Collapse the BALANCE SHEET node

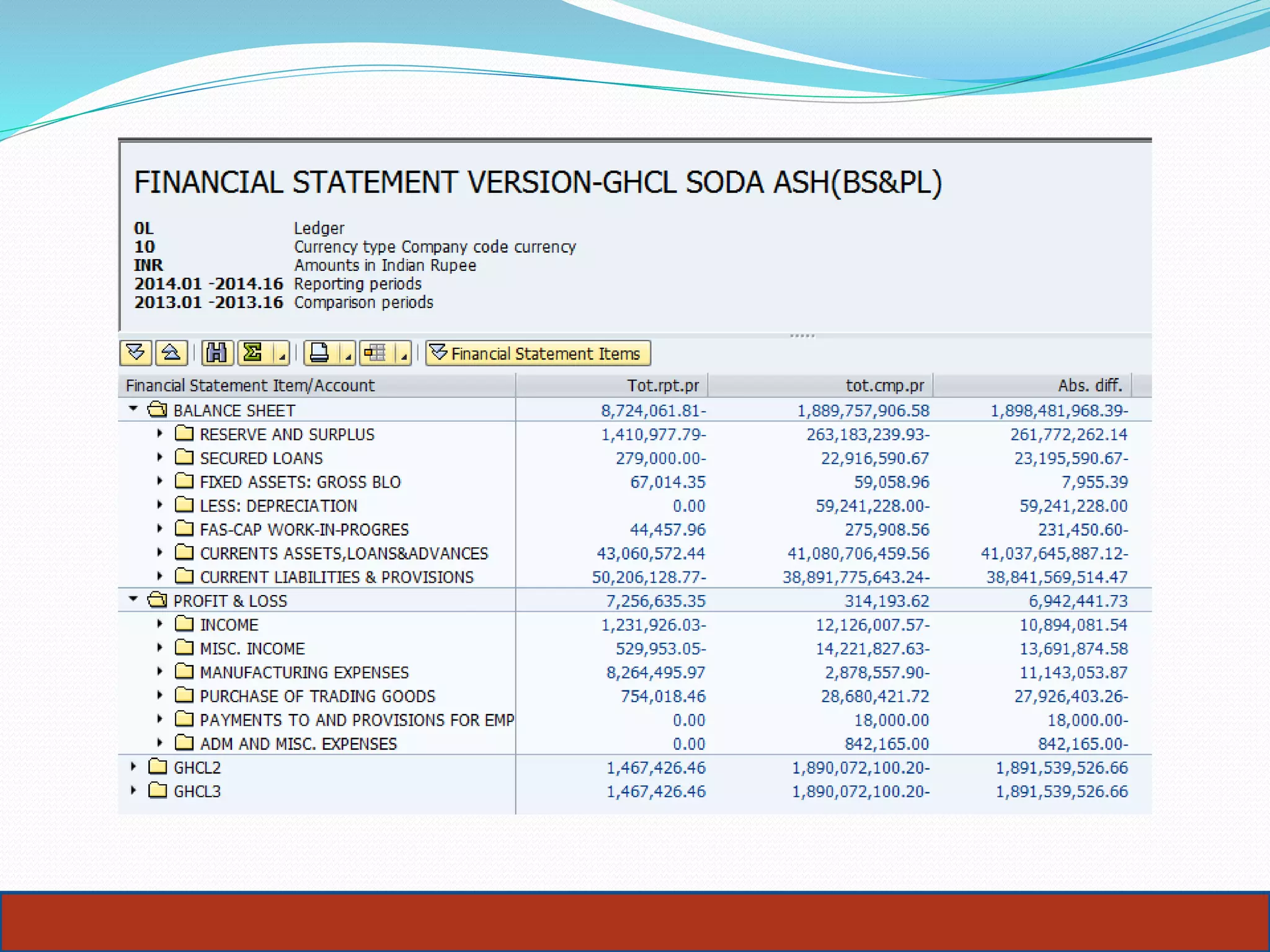(x=133, y=409)
